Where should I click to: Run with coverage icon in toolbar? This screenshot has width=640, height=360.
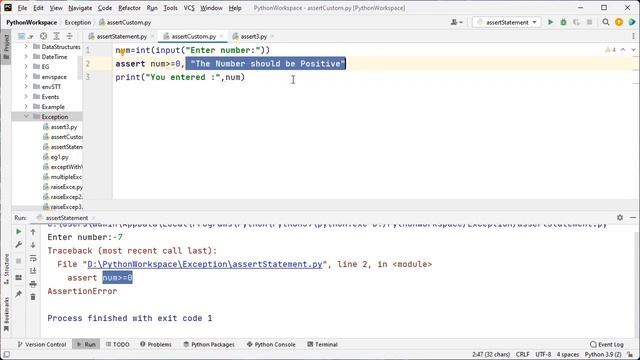point(576,22)
